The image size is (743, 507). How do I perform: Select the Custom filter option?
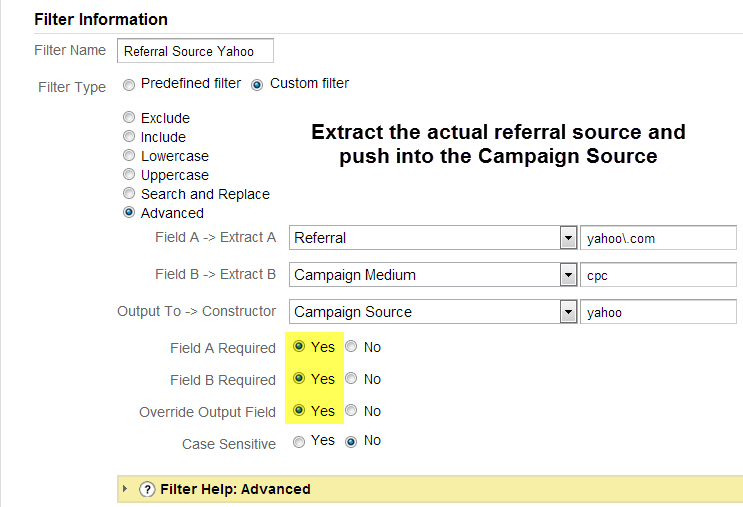(x=257, y=85)
